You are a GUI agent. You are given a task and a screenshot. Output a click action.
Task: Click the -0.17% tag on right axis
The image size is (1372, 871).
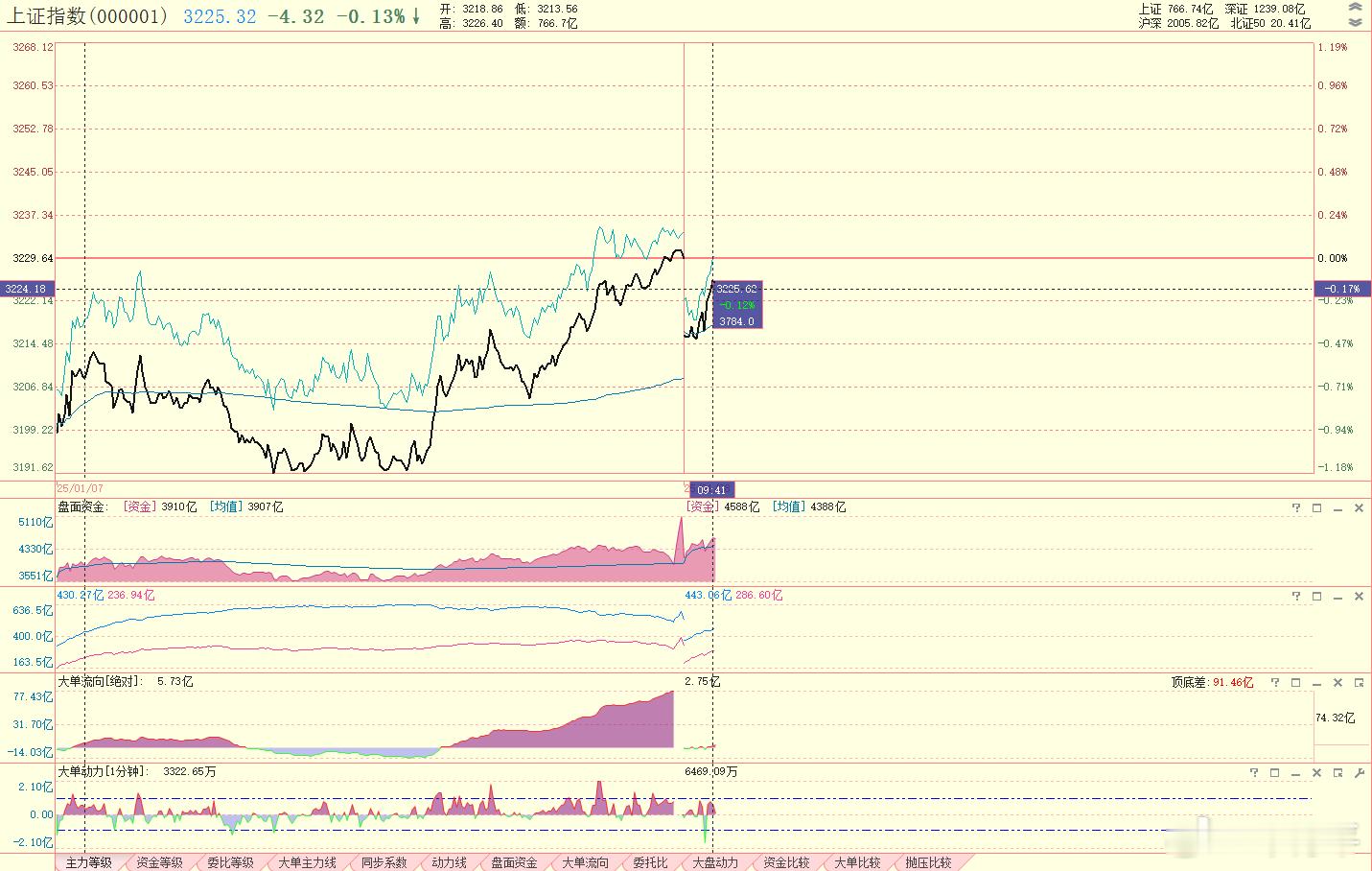click(1342, 289)
